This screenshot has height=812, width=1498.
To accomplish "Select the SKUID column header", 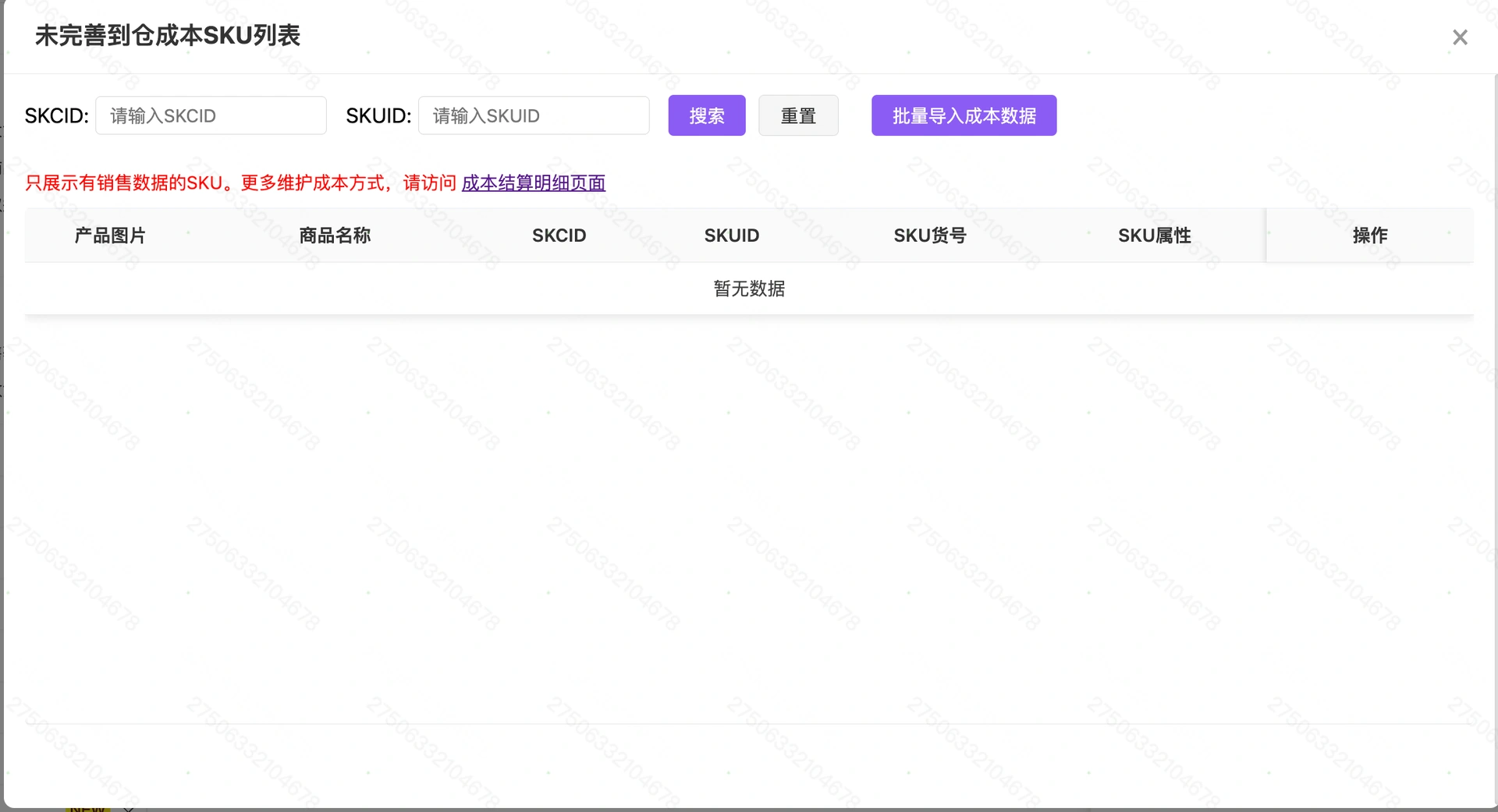I will 731,236.
